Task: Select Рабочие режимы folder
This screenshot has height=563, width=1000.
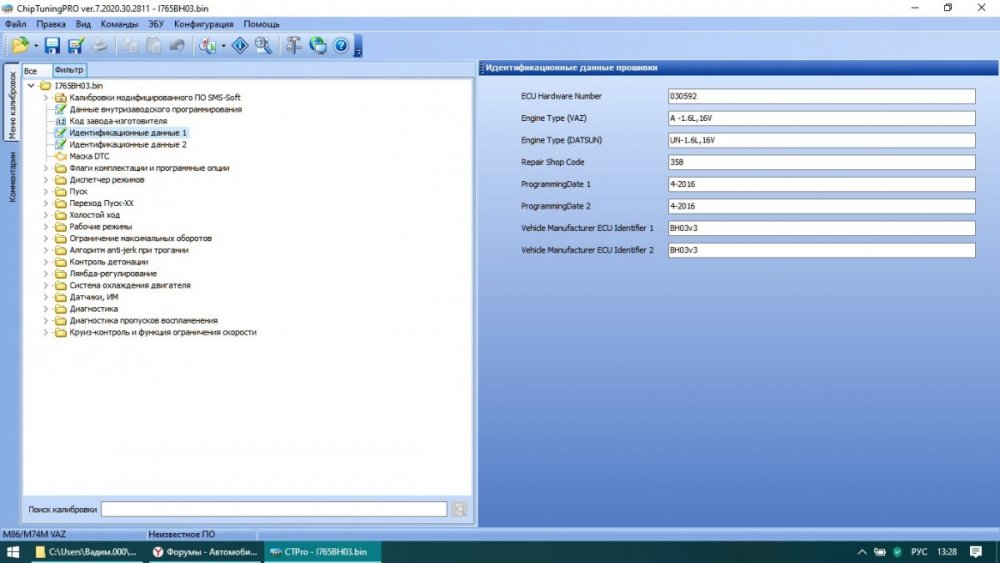Action: [x=101, y=227]
